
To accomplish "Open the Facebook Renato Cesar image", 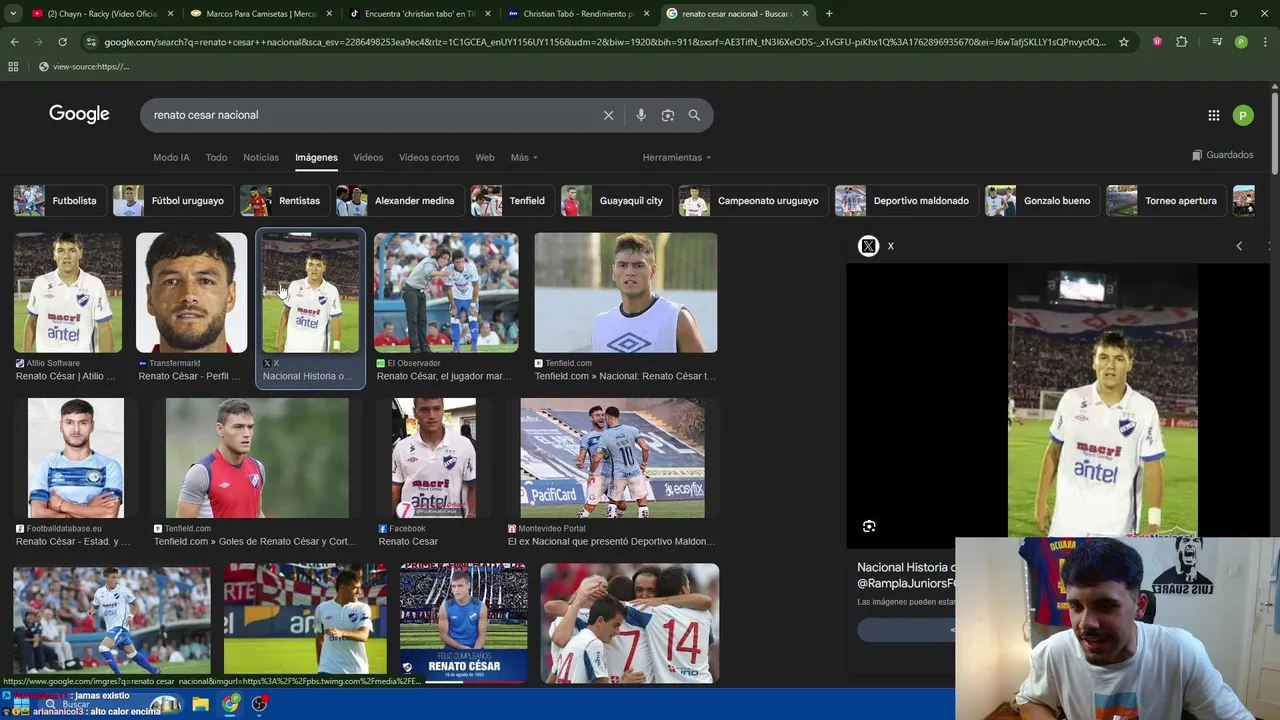I will [x=434, y=458].
